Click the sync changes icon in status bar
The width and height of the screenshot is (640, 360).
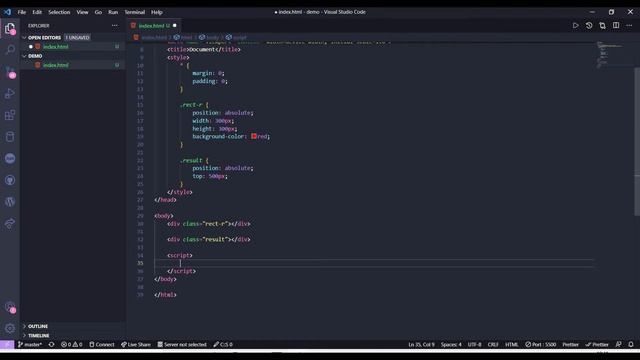51,344
